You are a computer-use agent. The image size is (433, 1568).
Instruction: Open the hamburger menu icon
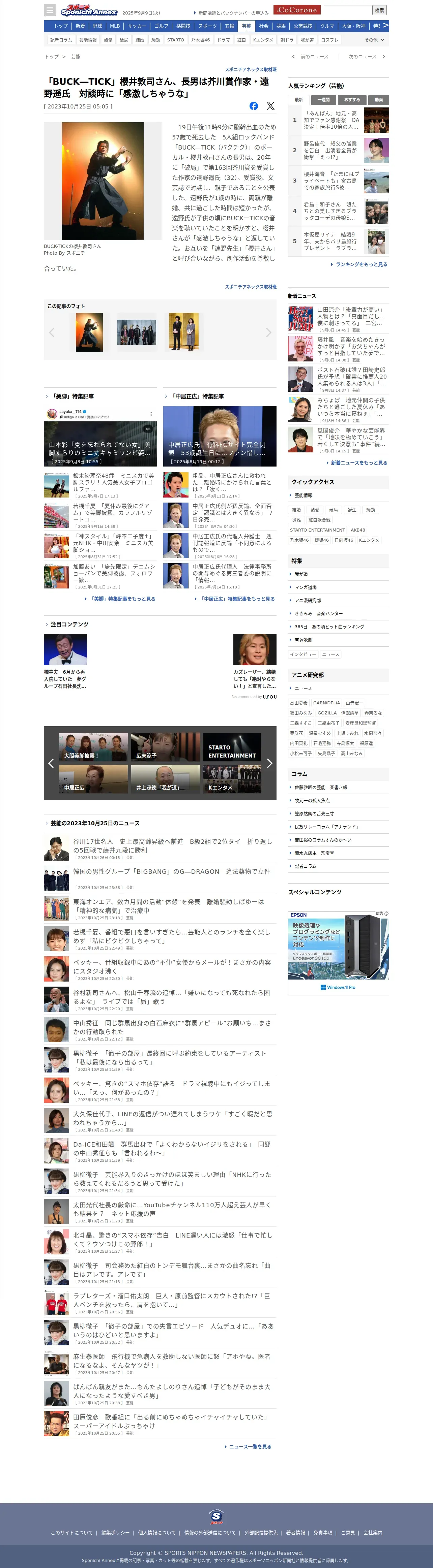[50, 10]
